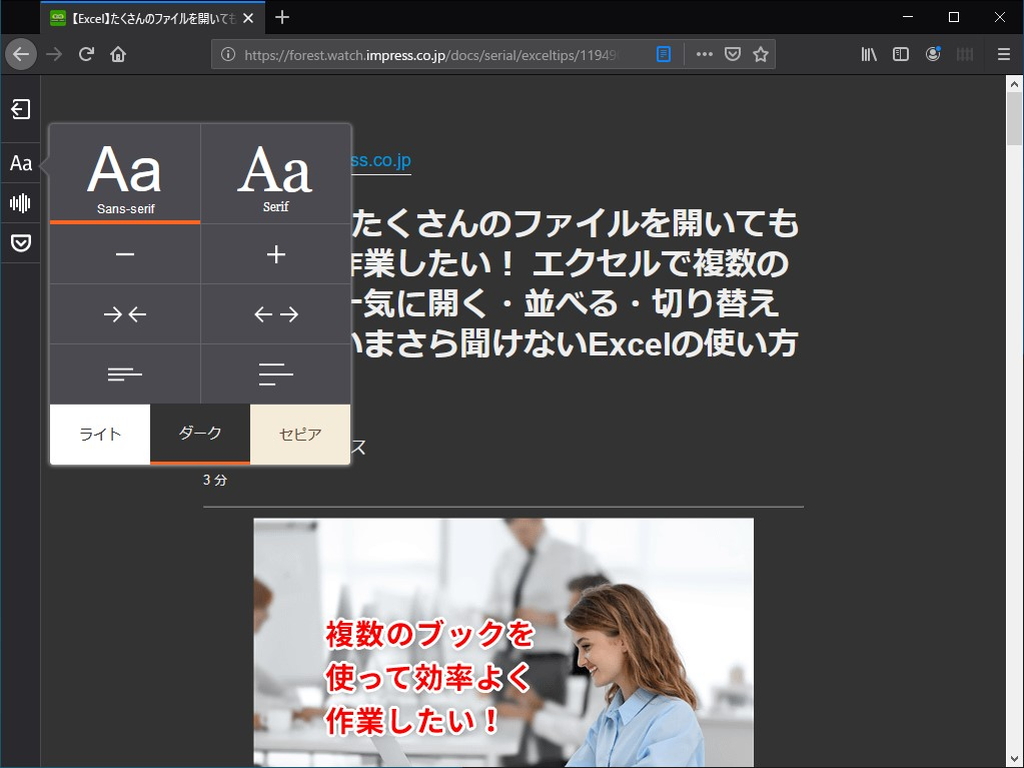Open the Firefox hamburger menu
Image resolution: width=1024 pixels, height=768 pixels.
[1003, 54]
